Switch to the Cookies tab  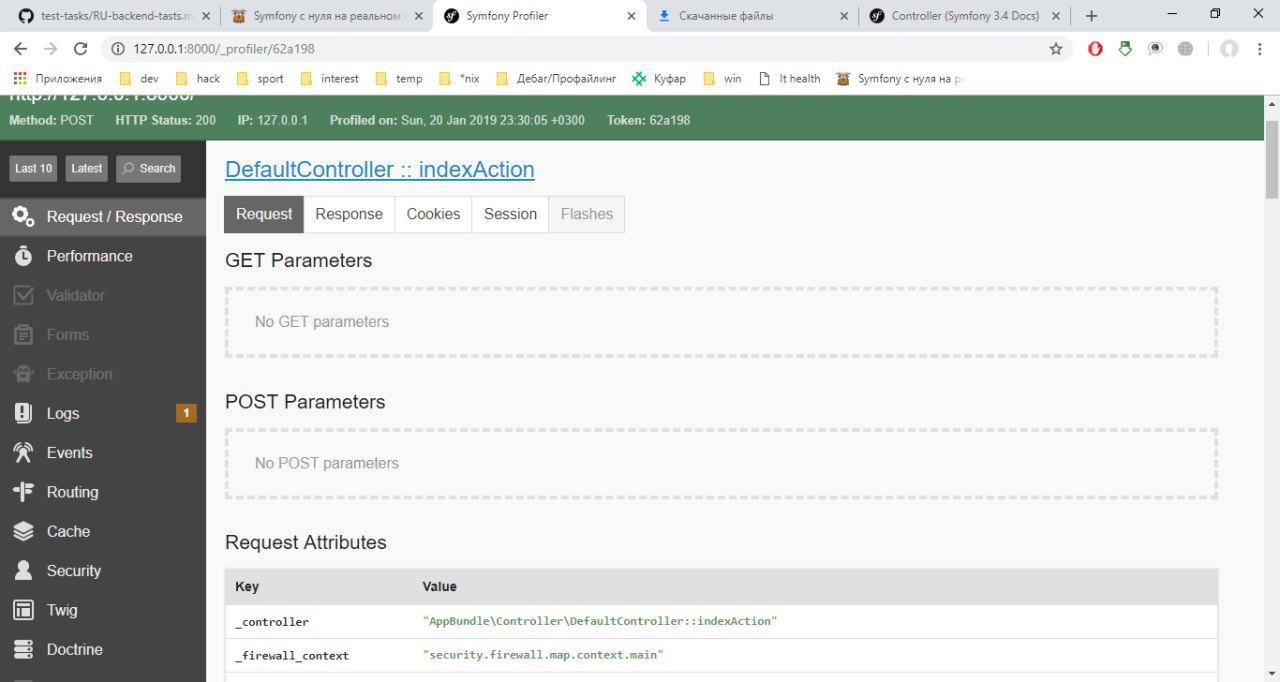(433, 214)
